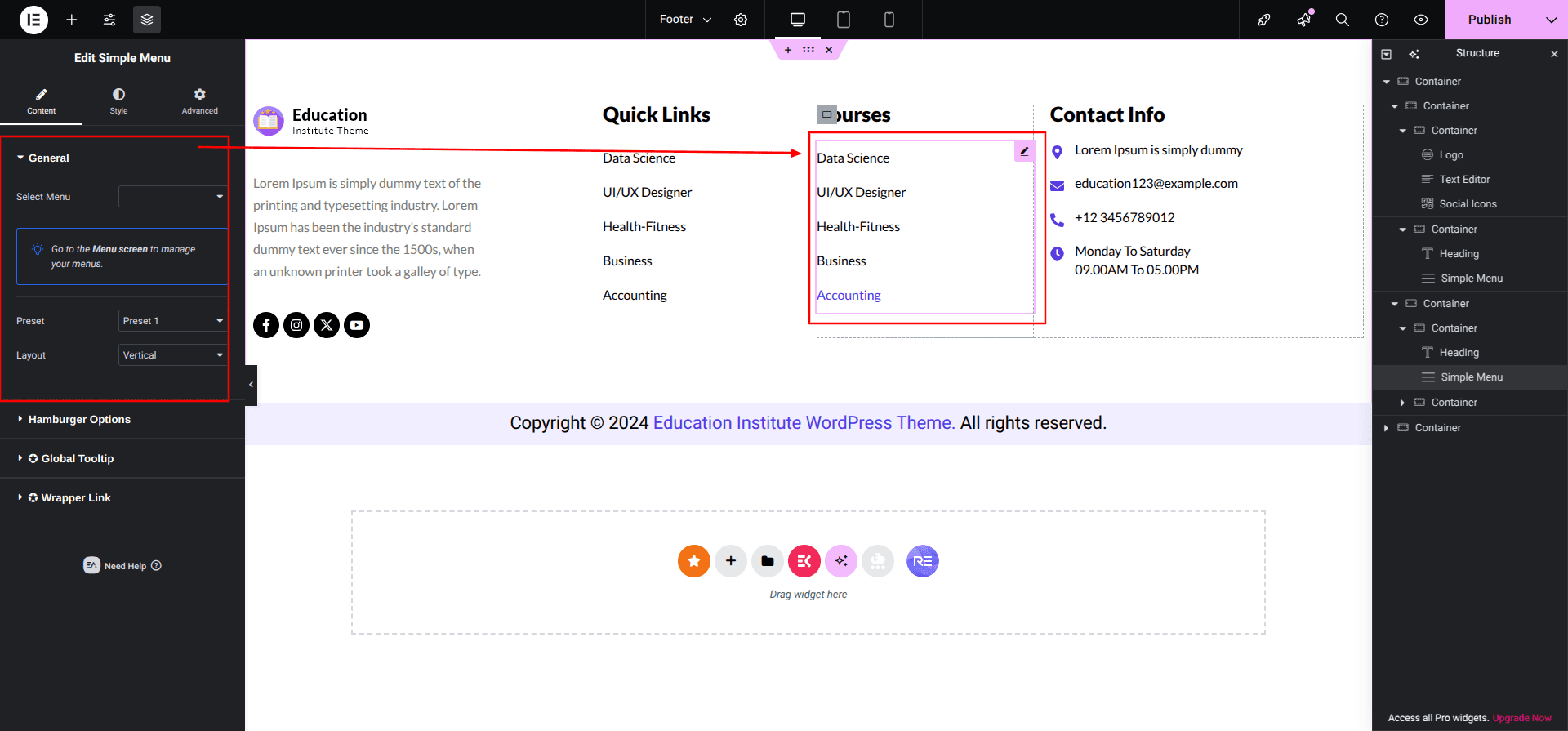Expand Wrapper Link section
The width and height of the screenshot is (1568, 731).
click(122, 497)
